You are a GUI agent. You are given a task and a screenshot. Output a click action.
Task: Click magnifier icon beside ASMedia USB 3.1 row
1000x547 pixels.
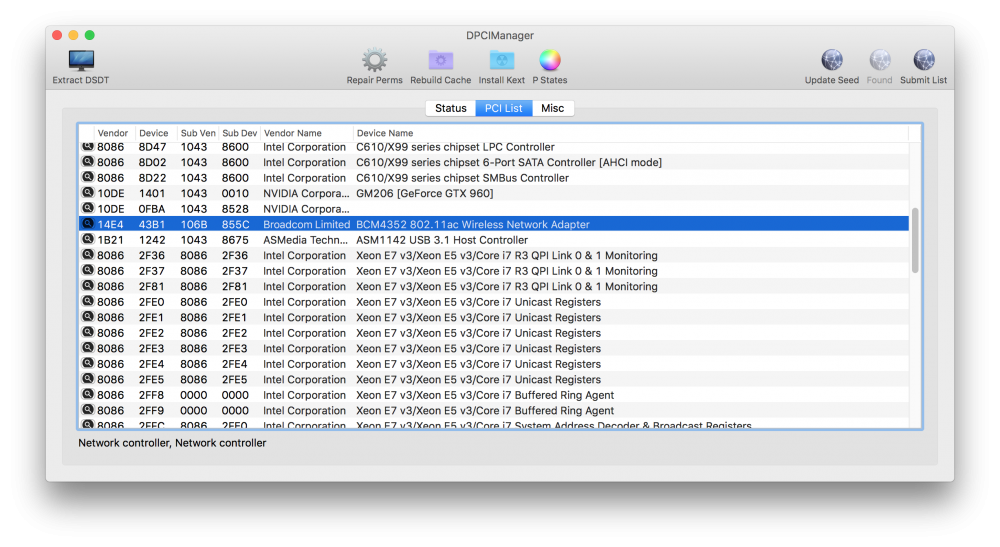(88, 239)
